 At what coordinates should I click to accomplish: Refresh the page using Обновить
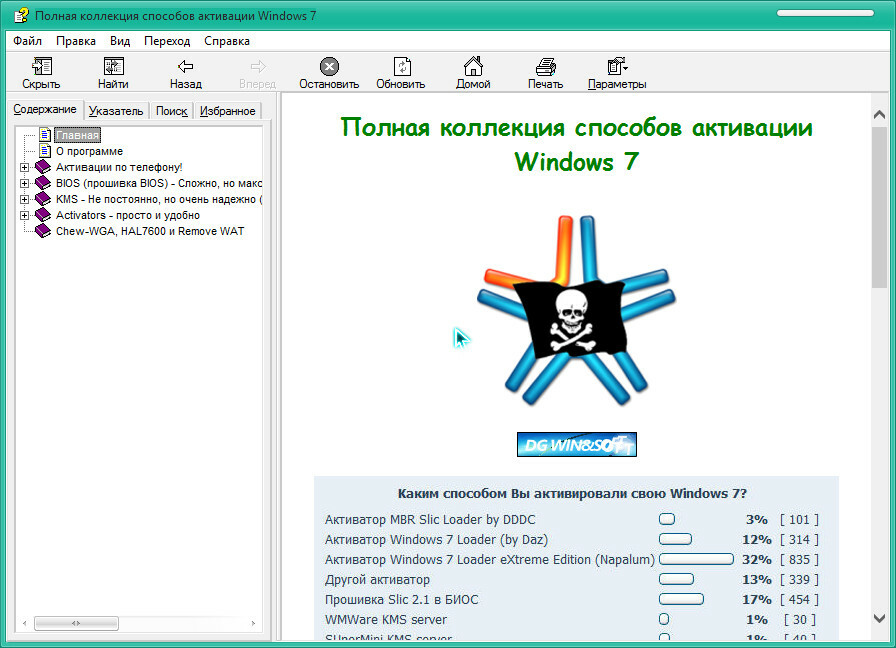pos(402,66)
